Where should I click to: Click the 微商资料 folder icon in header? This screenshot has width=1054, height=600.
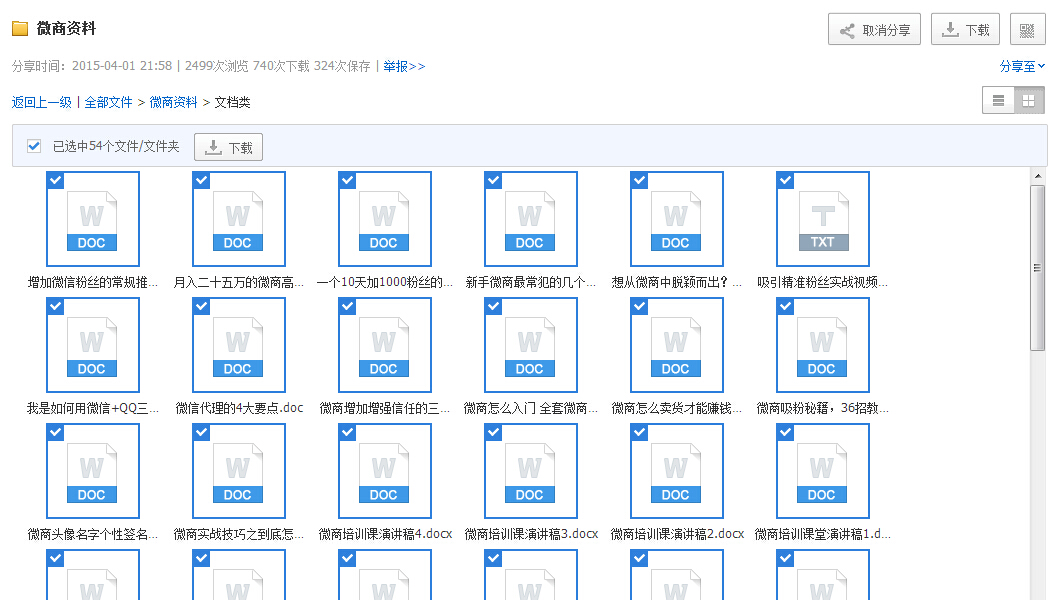coord(19,28)
